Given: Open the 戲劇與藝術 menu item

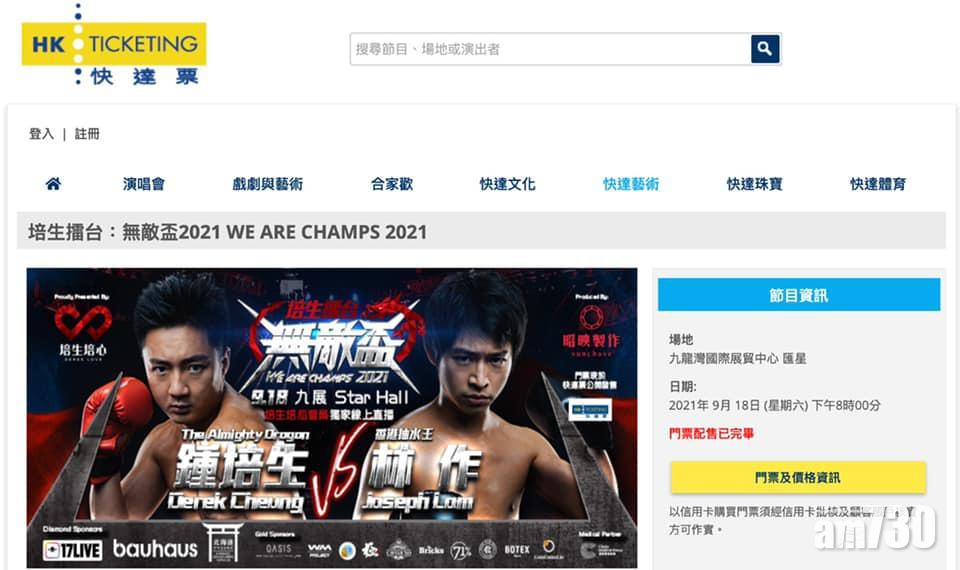Looking at the screenshot, I should pyautogui.click(x=268, y=184).
